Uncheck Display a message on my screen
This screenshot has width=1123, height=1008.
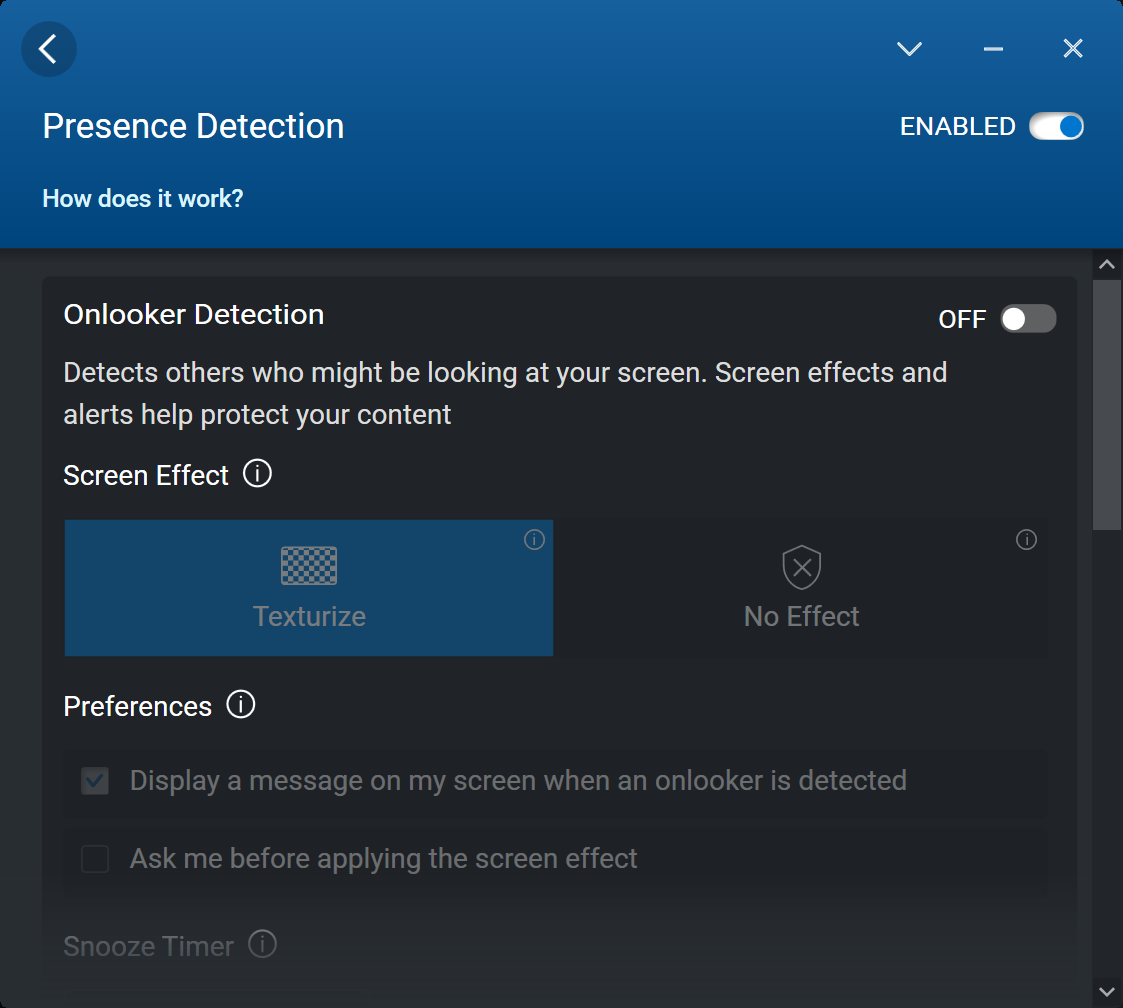point(95,781)
